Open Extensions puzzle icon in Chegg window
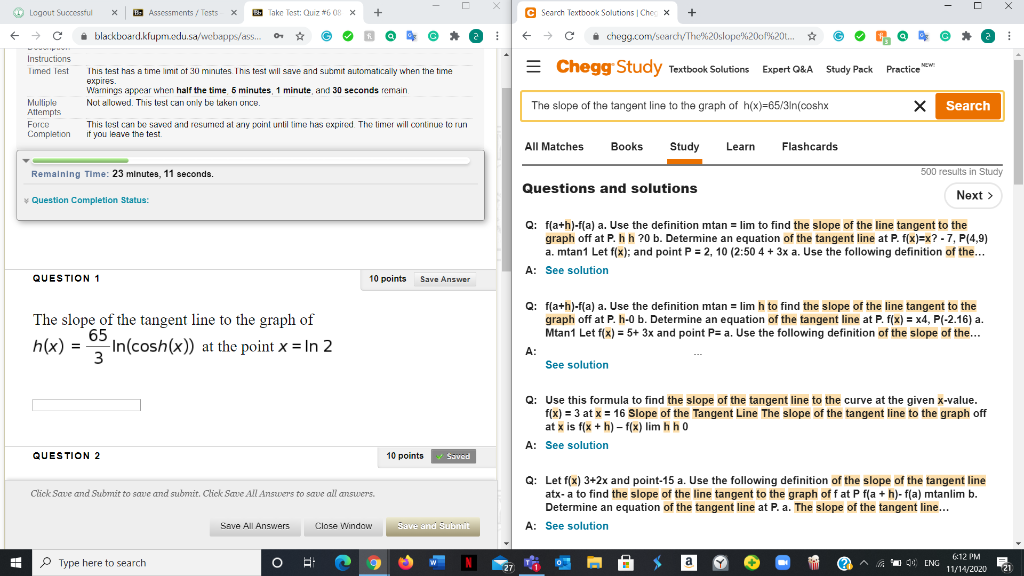1024x576 pixels. [x=967, y=36]
